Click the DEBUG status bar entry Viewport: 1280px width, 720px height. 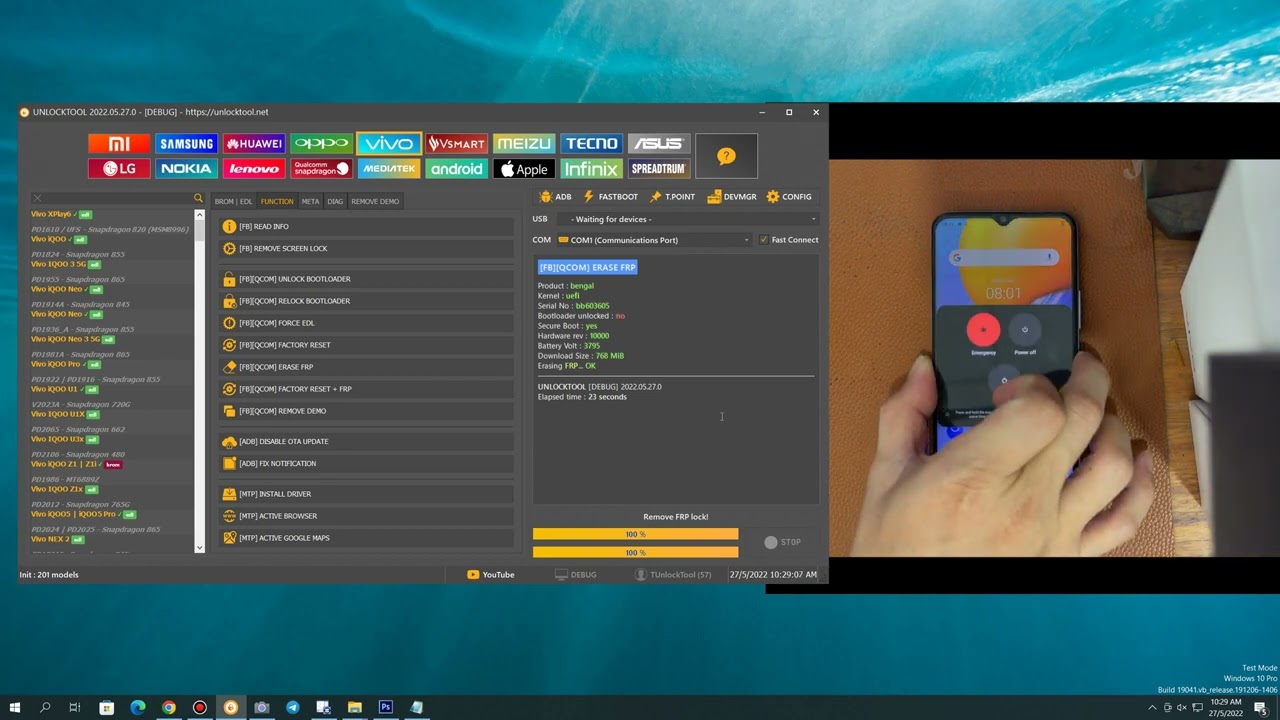tap(576, 575)
